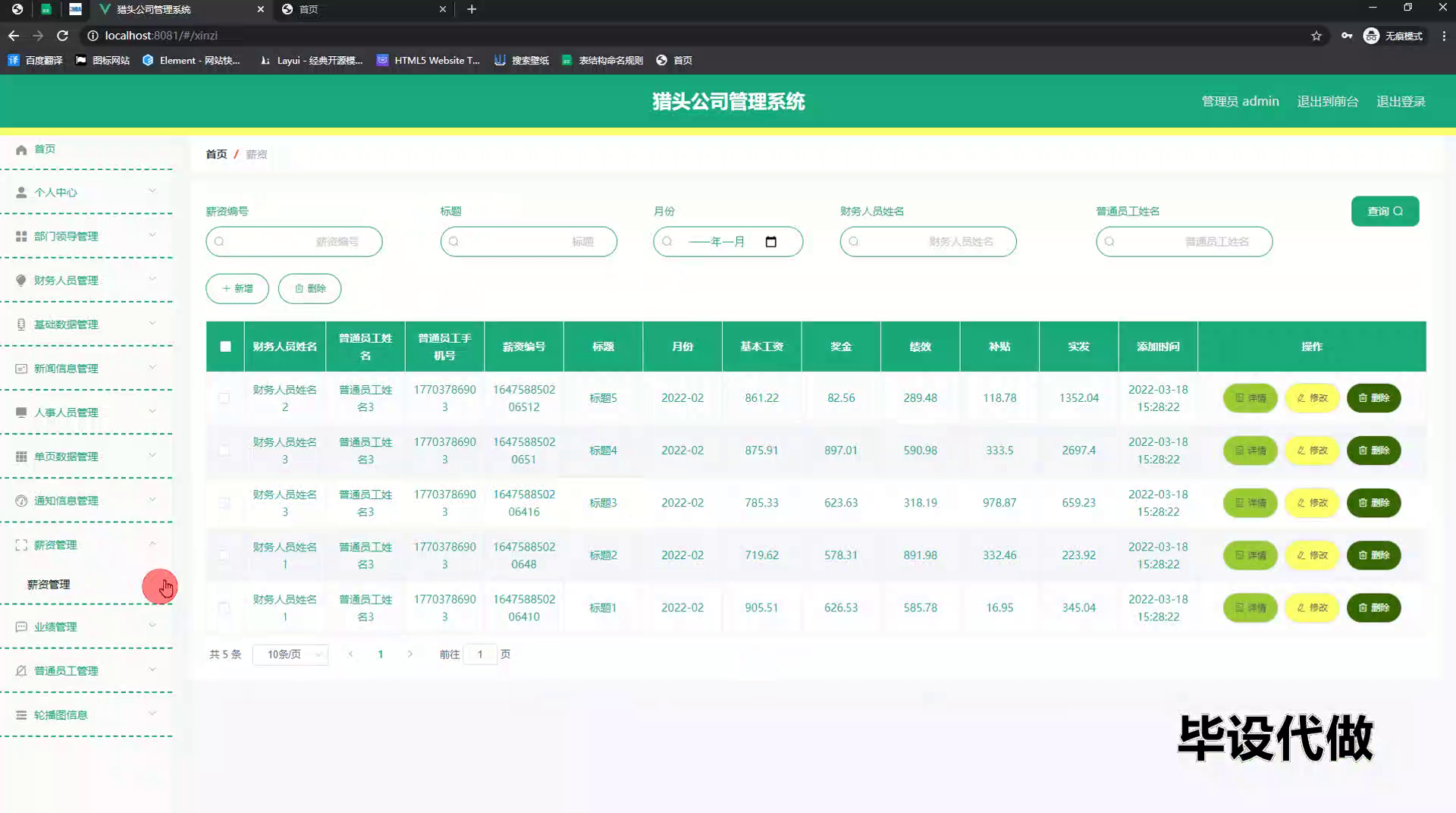Viewport: 1456px width, 813px height.
Task: Click 详情 for row 标题5
Action: (x=1250, y=398)
